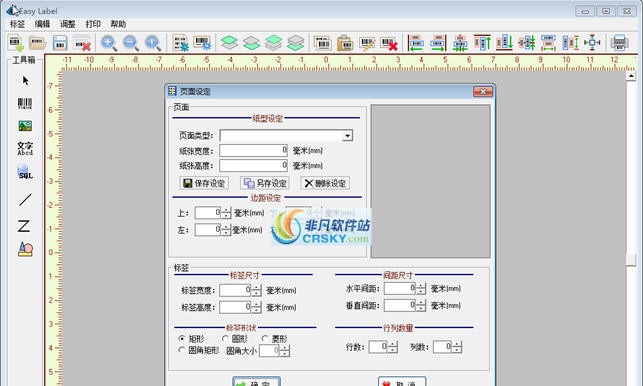643x386 pixels.
Task: Click the send to back layers icon
Action: click(x=251, y=43)
